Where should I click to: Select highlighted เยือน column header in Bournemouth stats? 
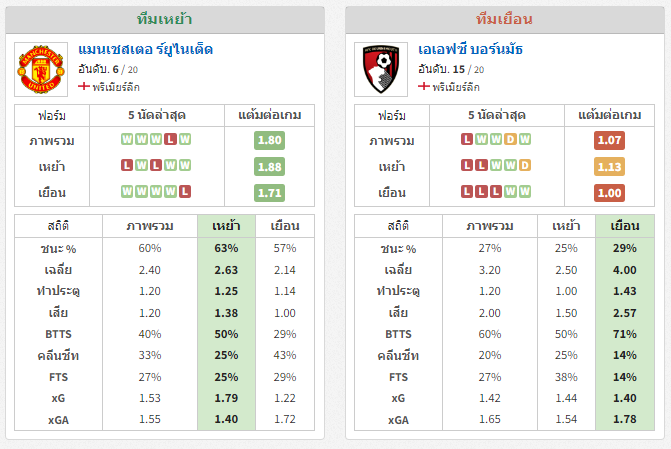coord(625,226)
